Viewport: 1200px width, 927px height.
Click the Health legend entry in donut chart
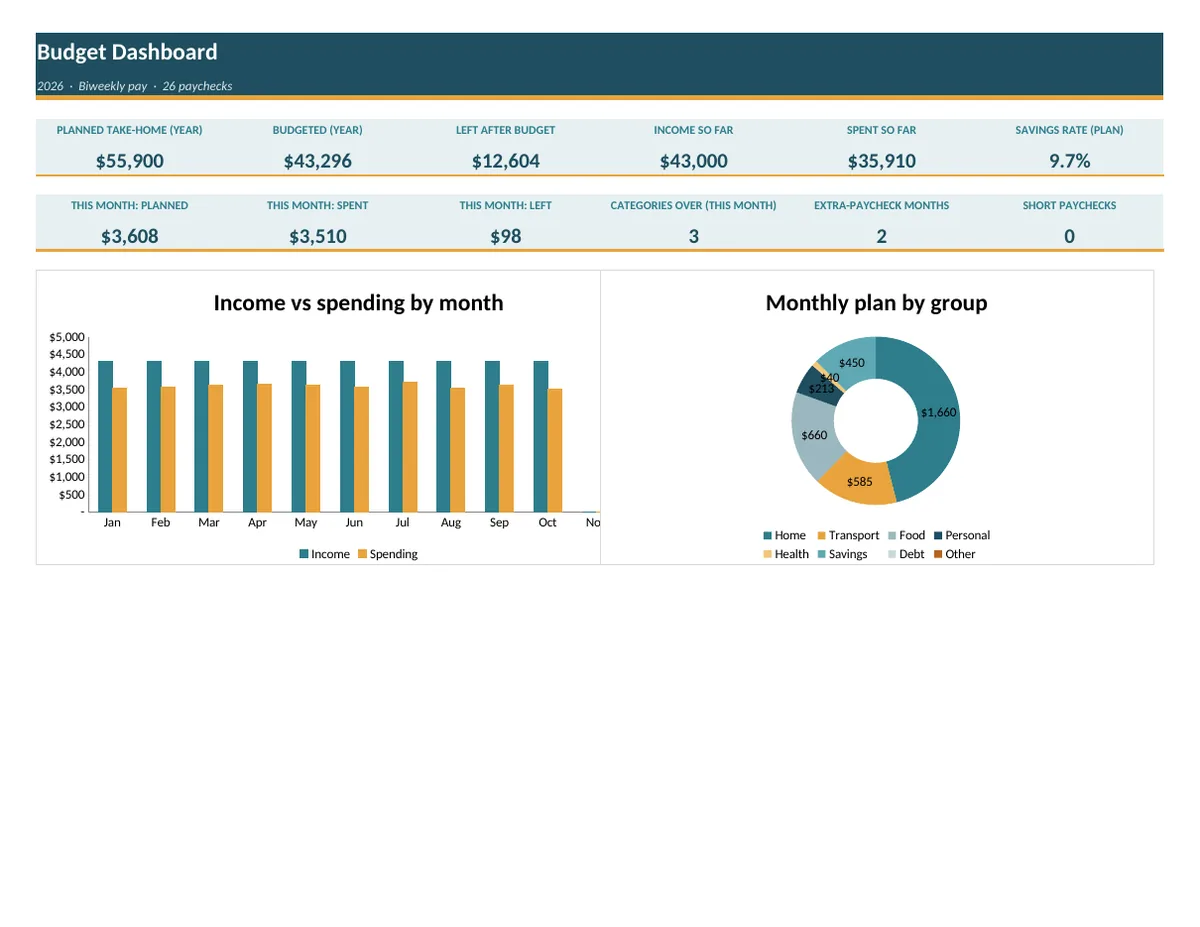[x=786, y=554]
